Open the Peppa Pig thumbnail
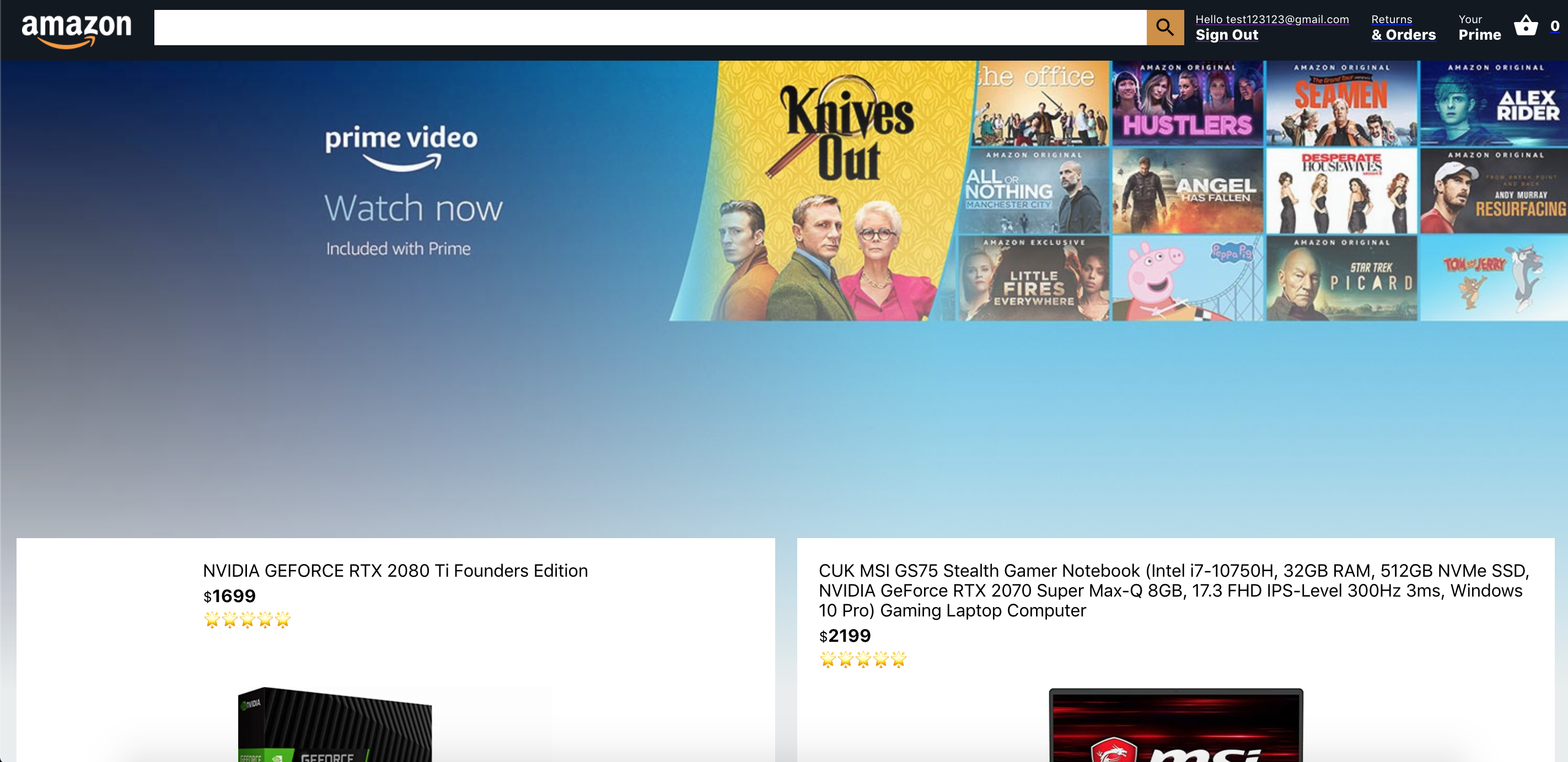 [1188, 279]
